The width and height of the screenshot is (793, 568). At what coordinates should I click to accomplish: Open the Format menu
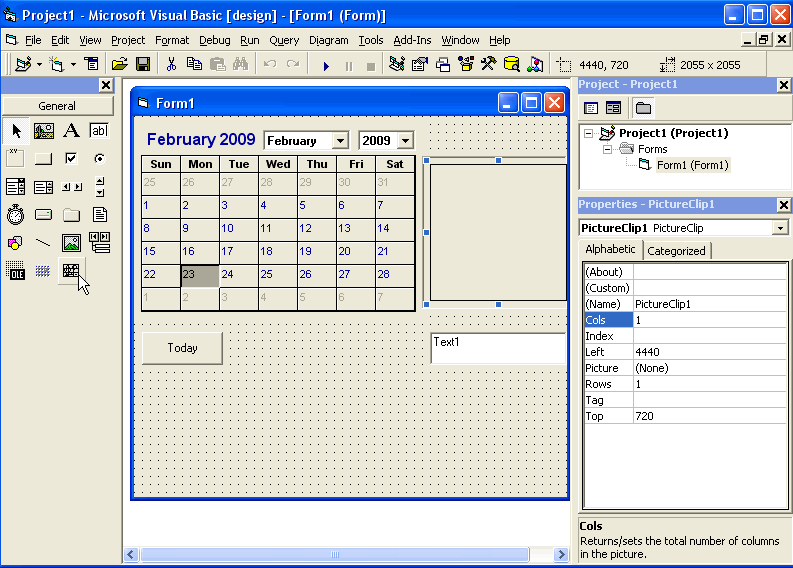[x=172, y=40]
